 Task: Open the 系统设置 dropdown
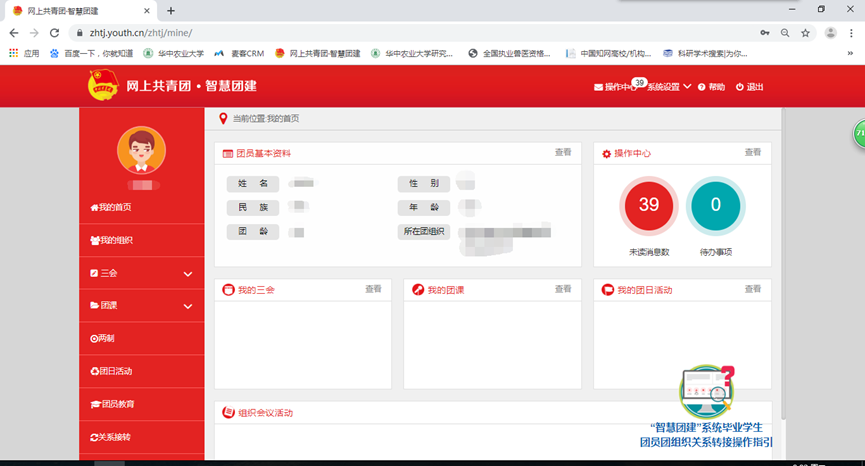click(x=669, y=87)
